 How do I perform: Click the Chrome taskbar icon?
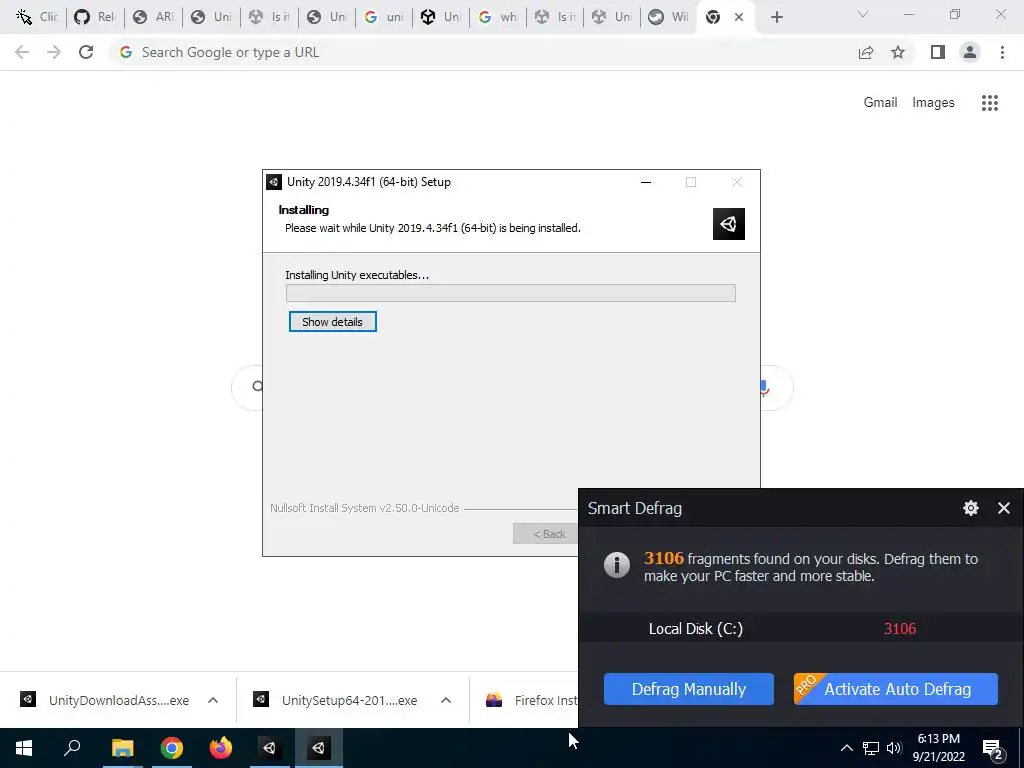tap(171, 748)
